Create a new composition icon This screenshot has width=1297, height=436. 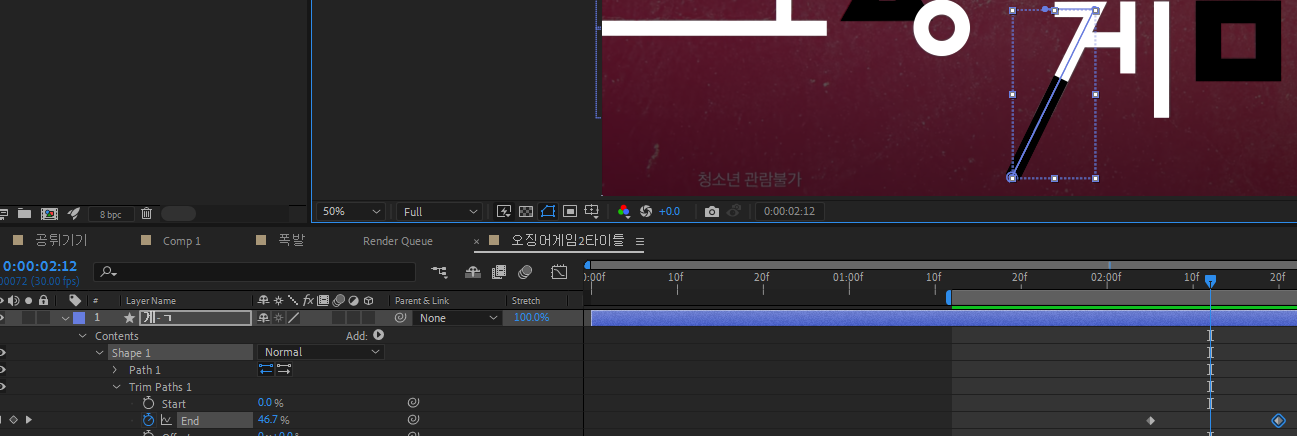(x=48, y=213)
